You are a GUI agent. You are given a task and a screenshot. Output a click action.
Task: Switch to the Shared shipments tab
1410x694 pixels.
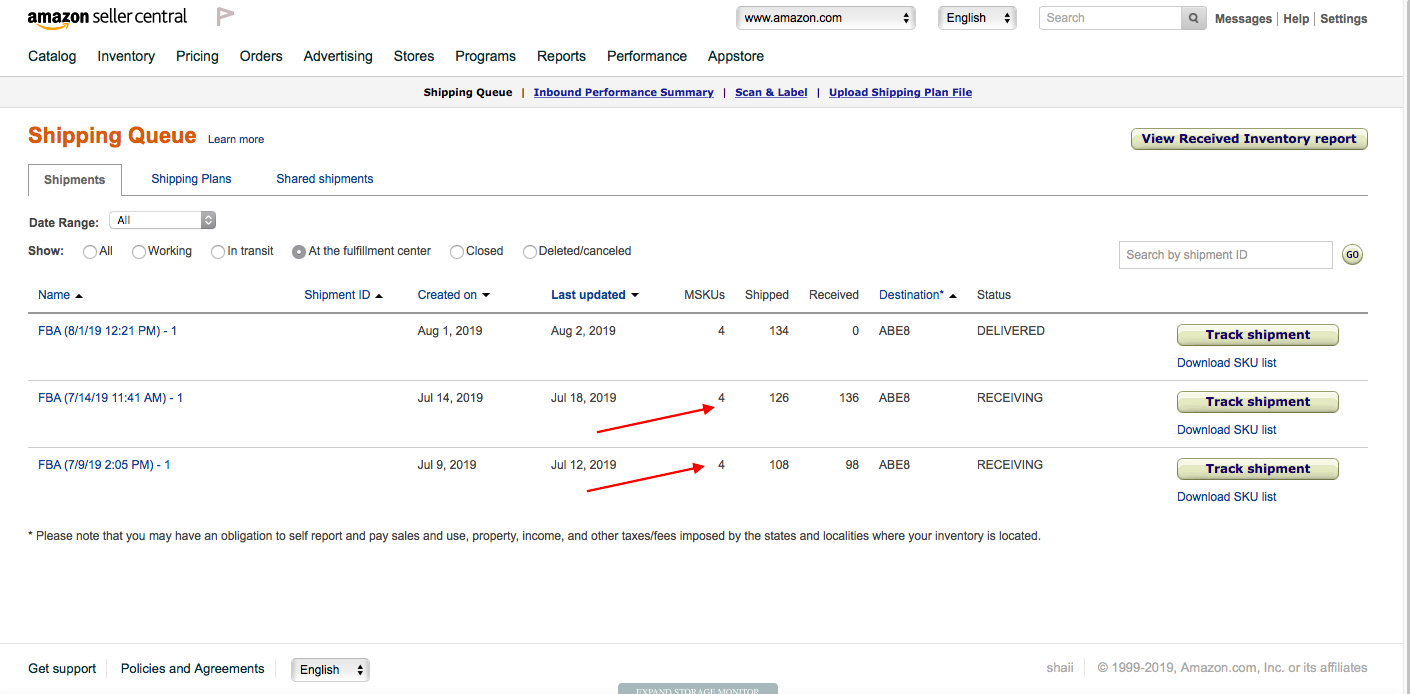325,179
